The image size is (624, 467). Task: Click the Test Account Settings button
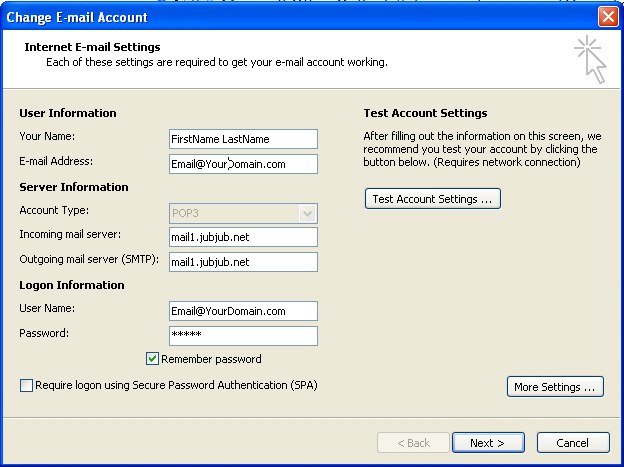(433, 199)
